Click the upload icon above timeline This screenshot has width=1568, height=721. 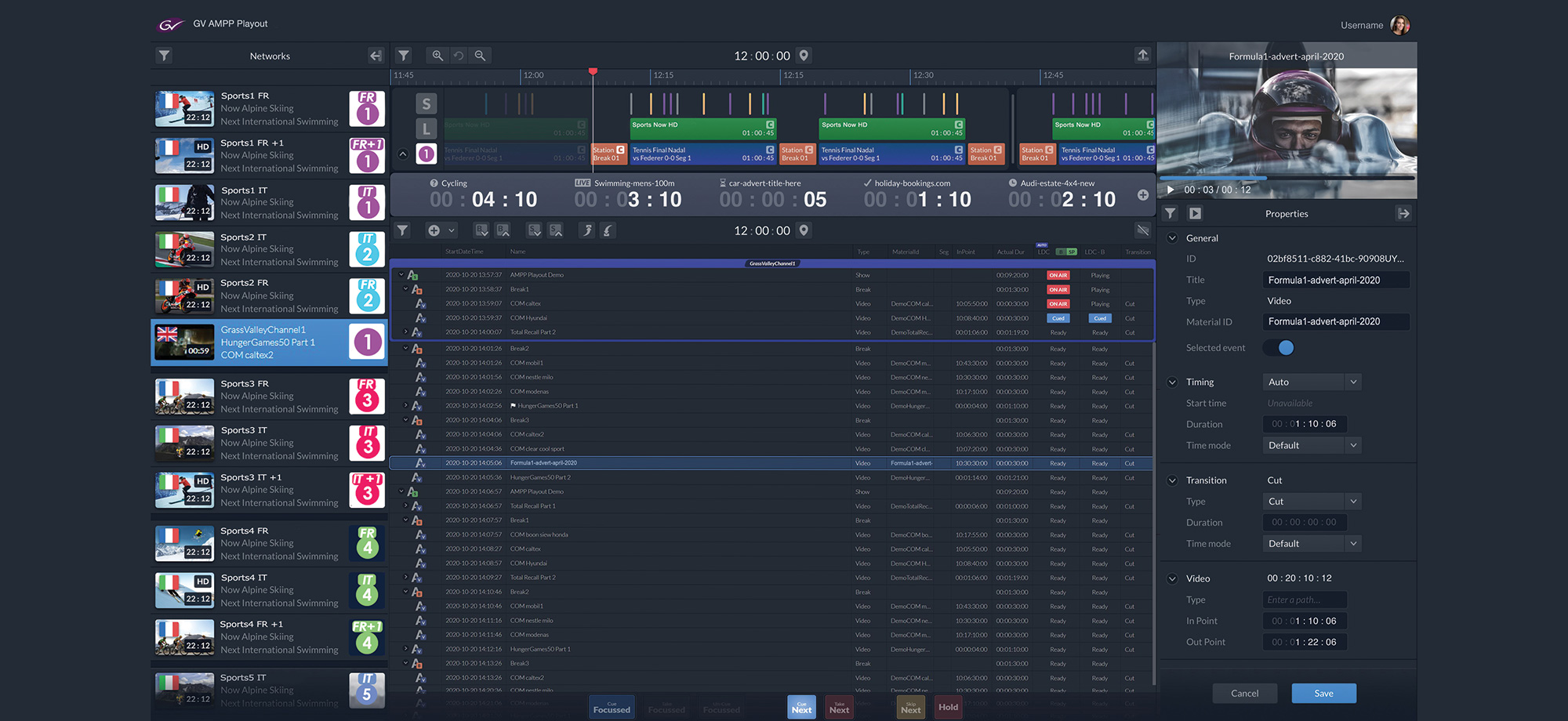pos(1142,55)
